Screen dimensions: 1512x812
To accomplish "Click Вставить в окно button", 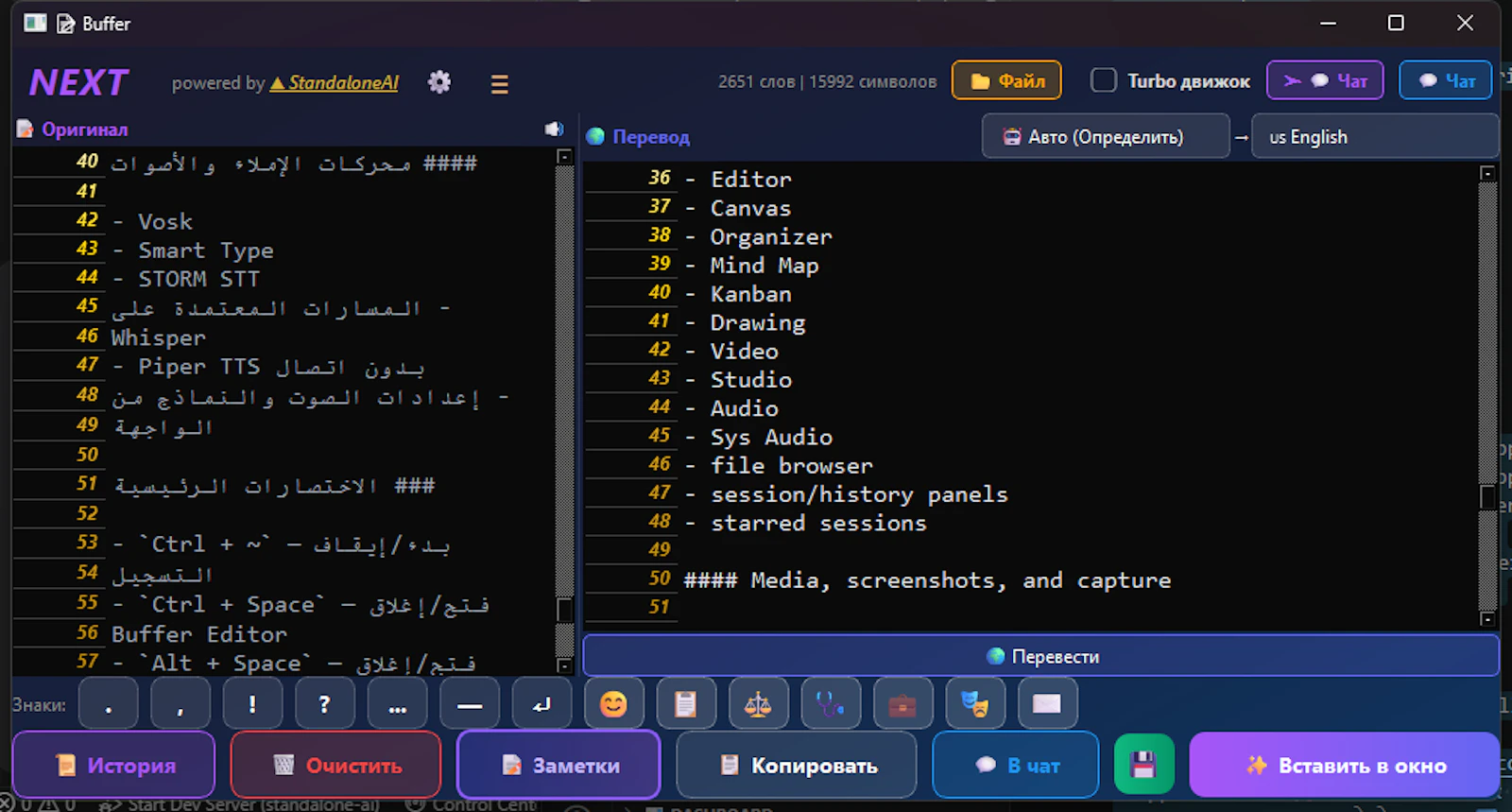I will (1345, 765).
